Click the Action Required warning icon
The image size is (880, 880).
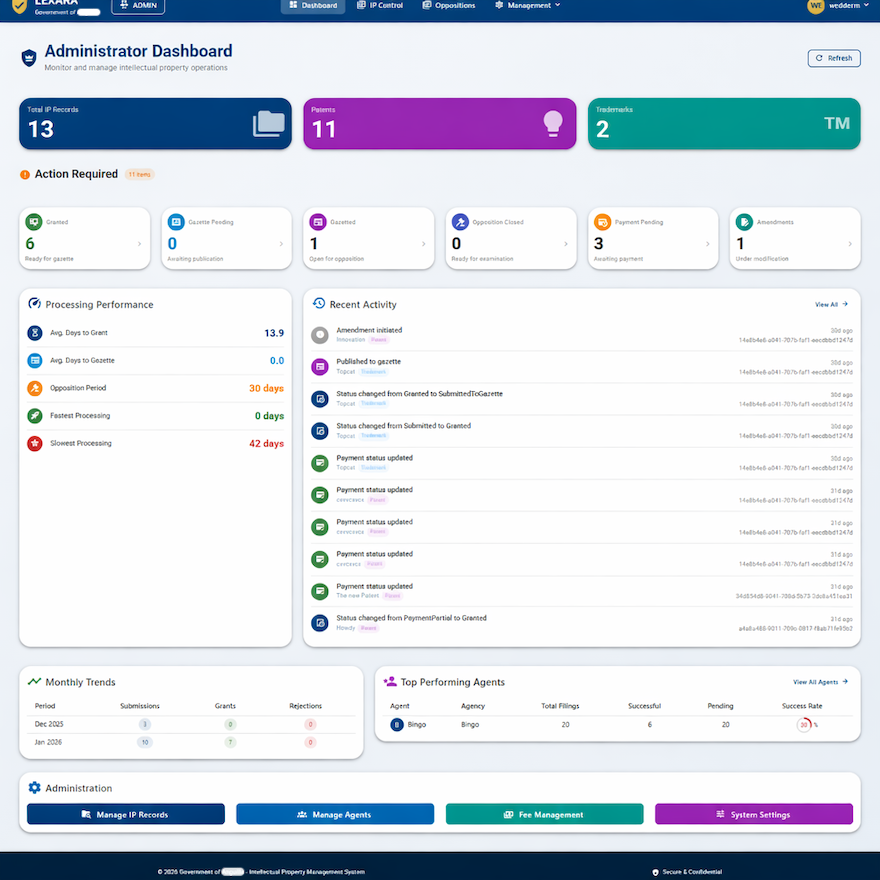click(25, 175)
